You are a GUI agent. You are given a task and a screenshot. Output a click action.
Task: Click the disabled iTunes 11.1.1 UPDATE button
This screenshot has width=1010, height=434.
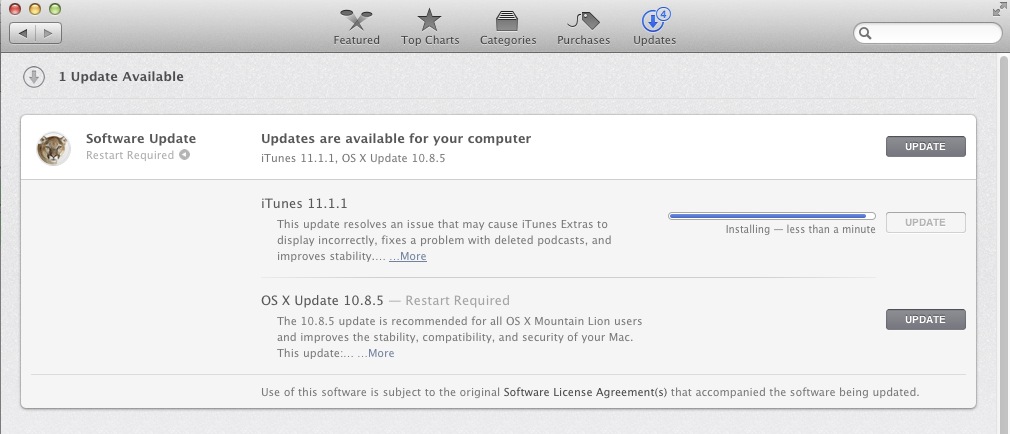click(x=926, y=222)
